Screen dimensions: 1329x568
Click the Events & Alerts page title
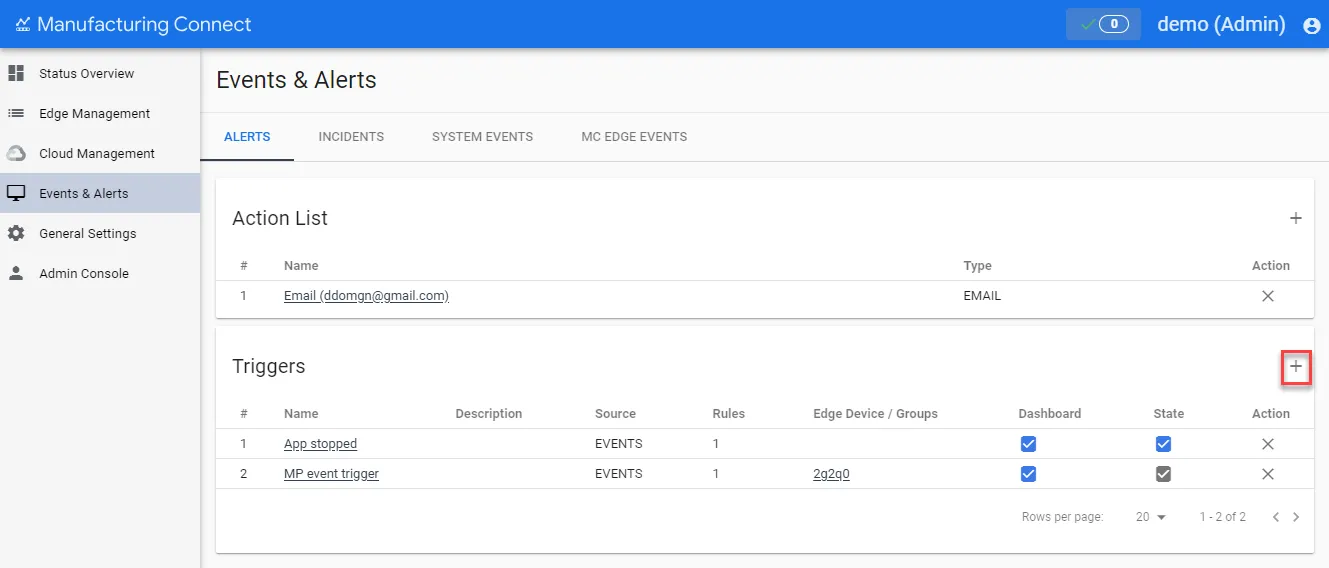tap(296, 80)
